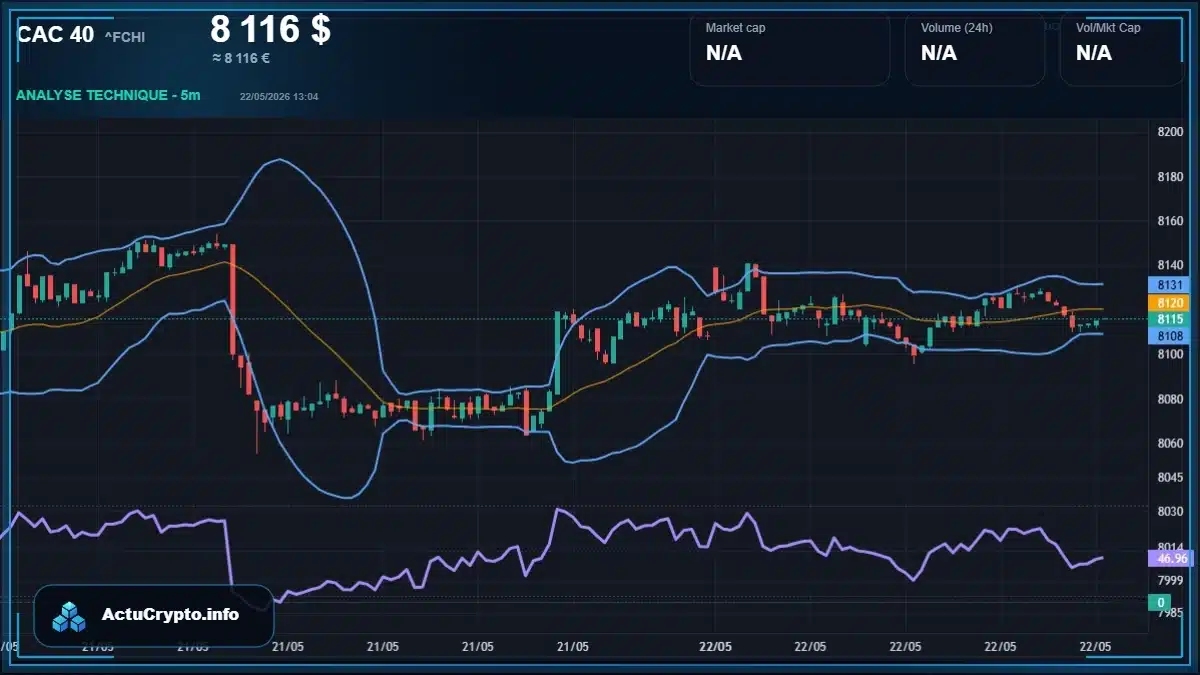Click the ActuCrypto cube logo icon

pyautogui.click(x=70, y=617)
